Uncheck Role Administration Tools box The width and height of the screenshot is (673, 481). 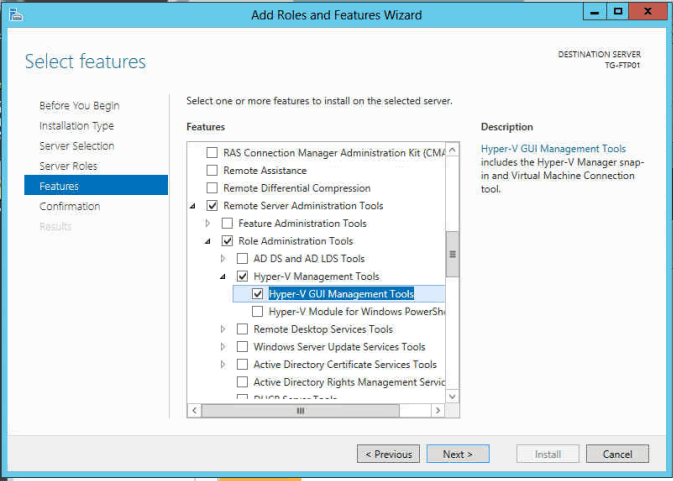tap(227, 241)
